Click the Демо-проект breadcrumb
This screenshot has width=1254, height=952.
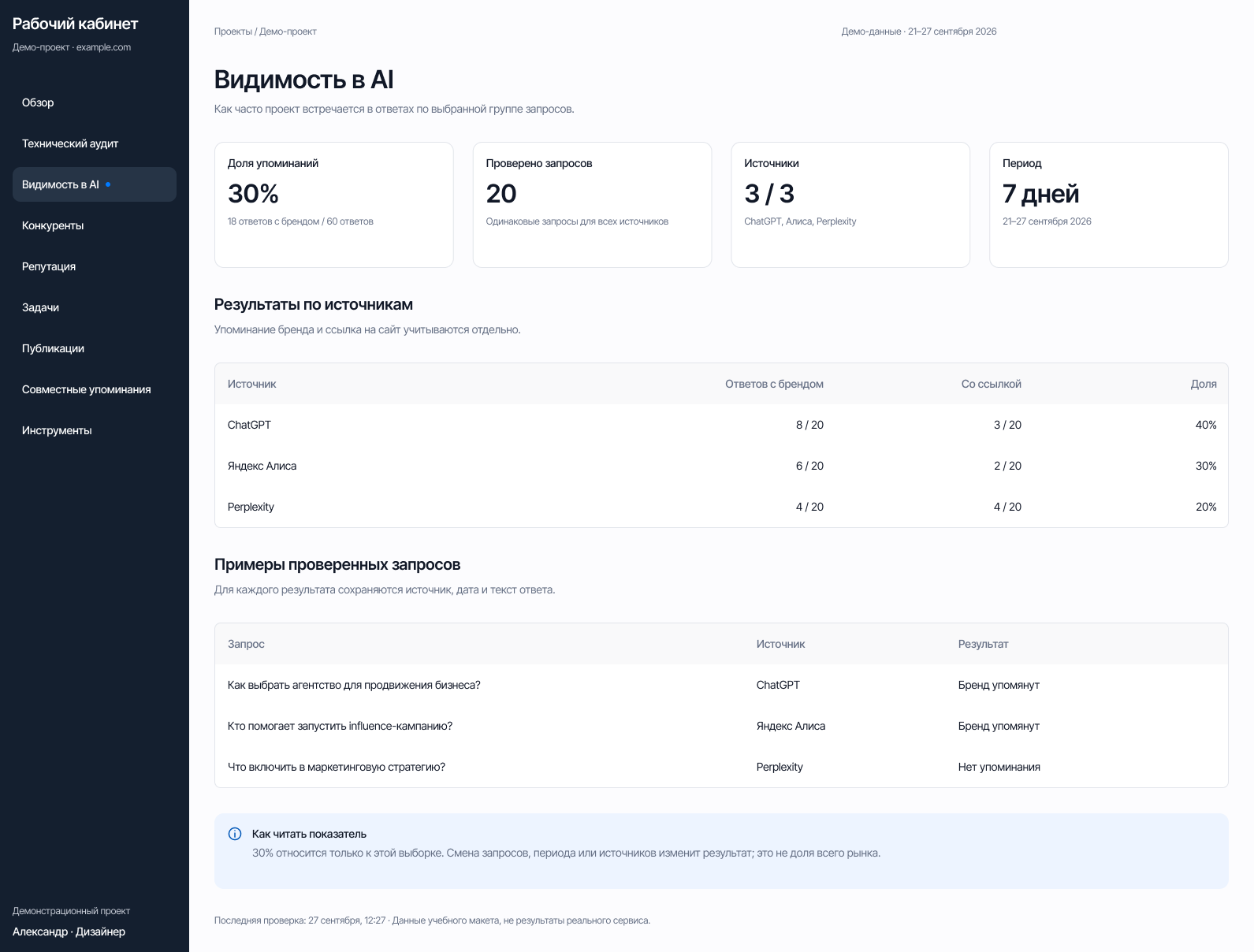(288, 32)
